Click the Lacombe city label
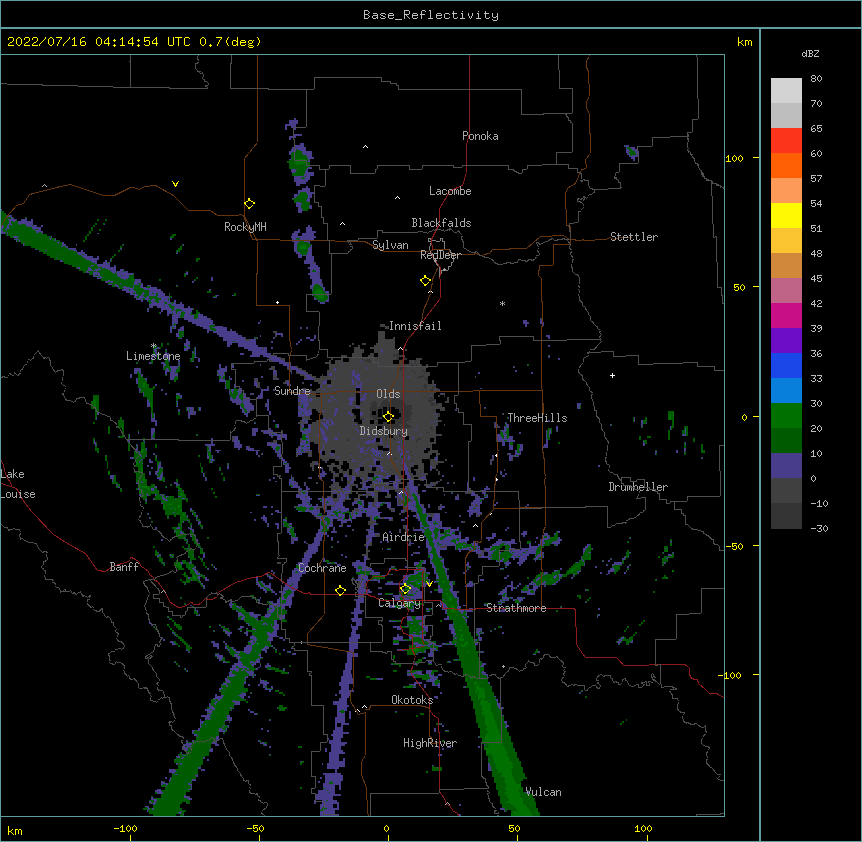Image resolution: width=862 pixels, height=842 pixels. 450,191
